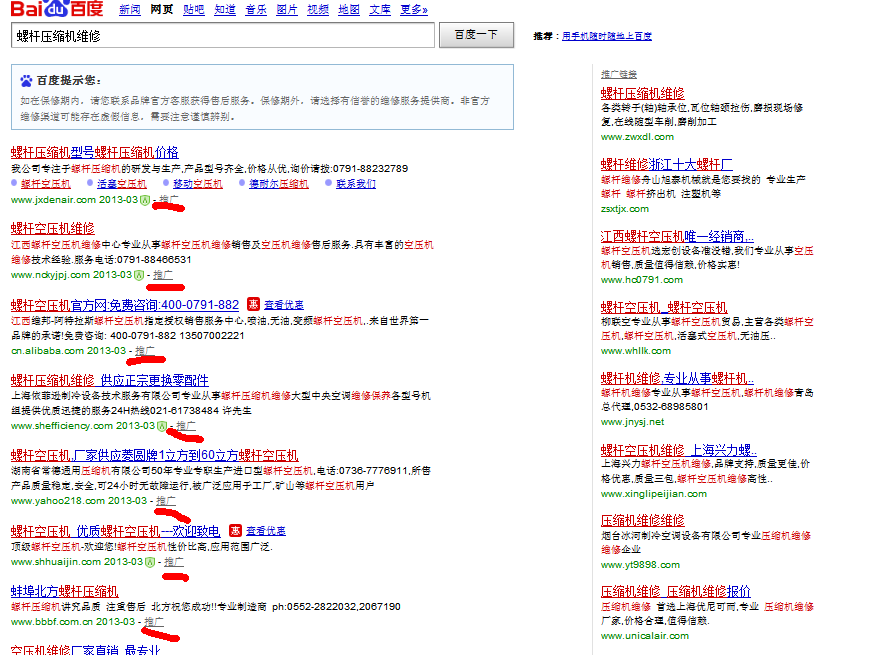Click URL text www.jnysj.net
The height and width of the screenshot is (655, 880).
coord(632,422)
